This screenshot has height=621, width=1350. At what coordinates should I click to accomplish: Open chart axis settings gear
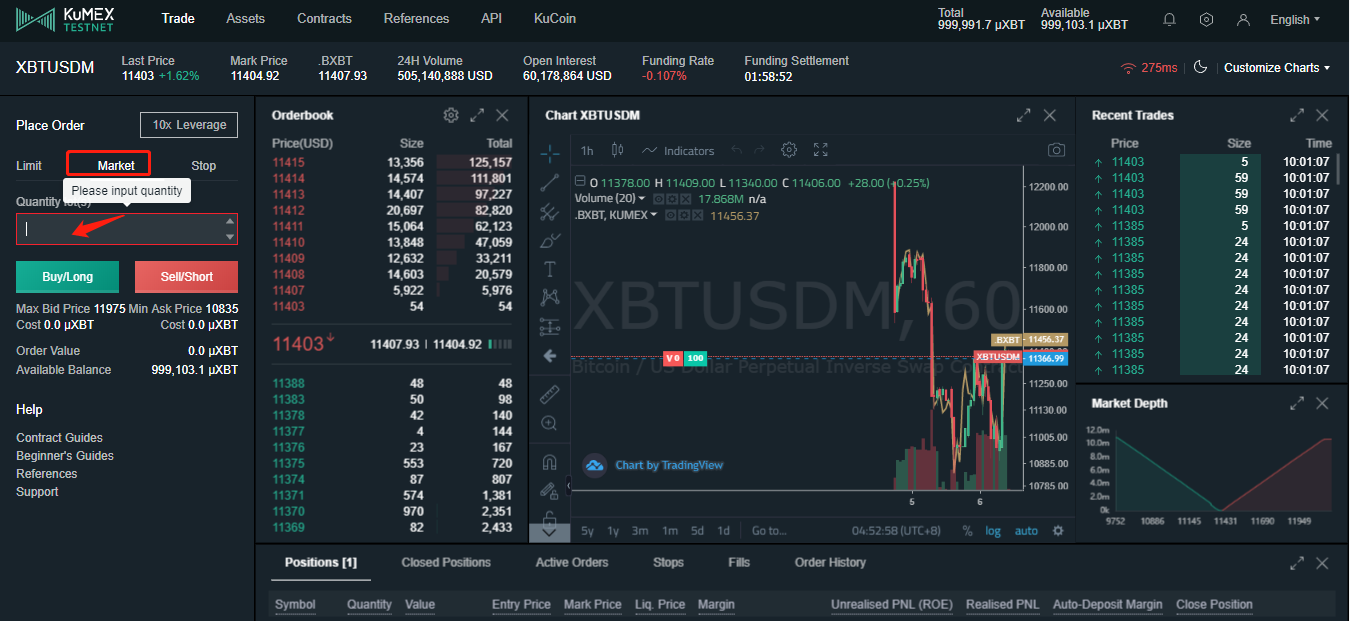tap(1058, 531)
